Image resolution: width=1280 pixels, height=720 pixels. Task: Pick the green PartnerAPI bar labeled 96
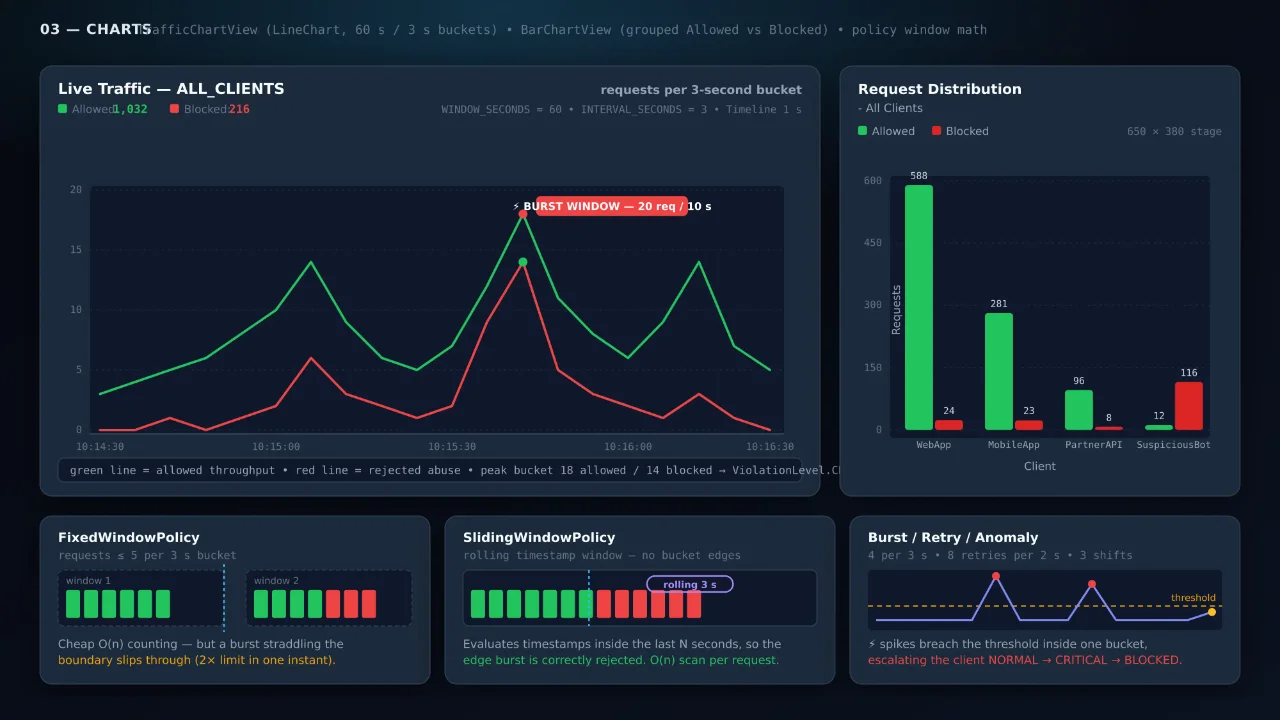1079,410
